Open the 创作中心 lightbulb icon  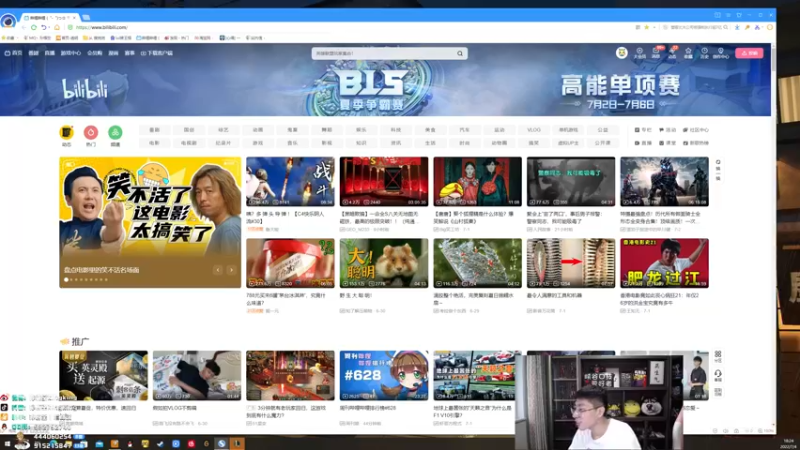pos(721,53)
